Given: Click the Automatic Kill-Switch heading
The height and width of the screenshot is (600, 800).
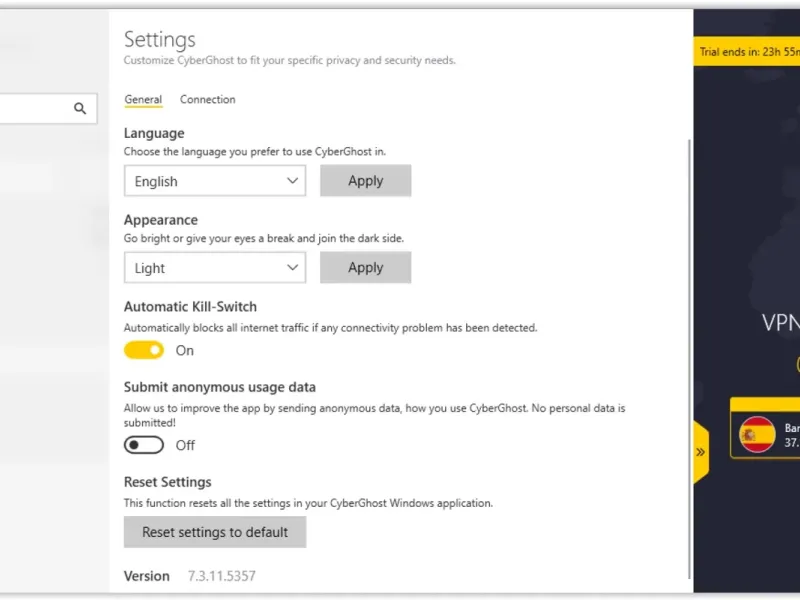Looking at the screenshot, I should 190,307.
